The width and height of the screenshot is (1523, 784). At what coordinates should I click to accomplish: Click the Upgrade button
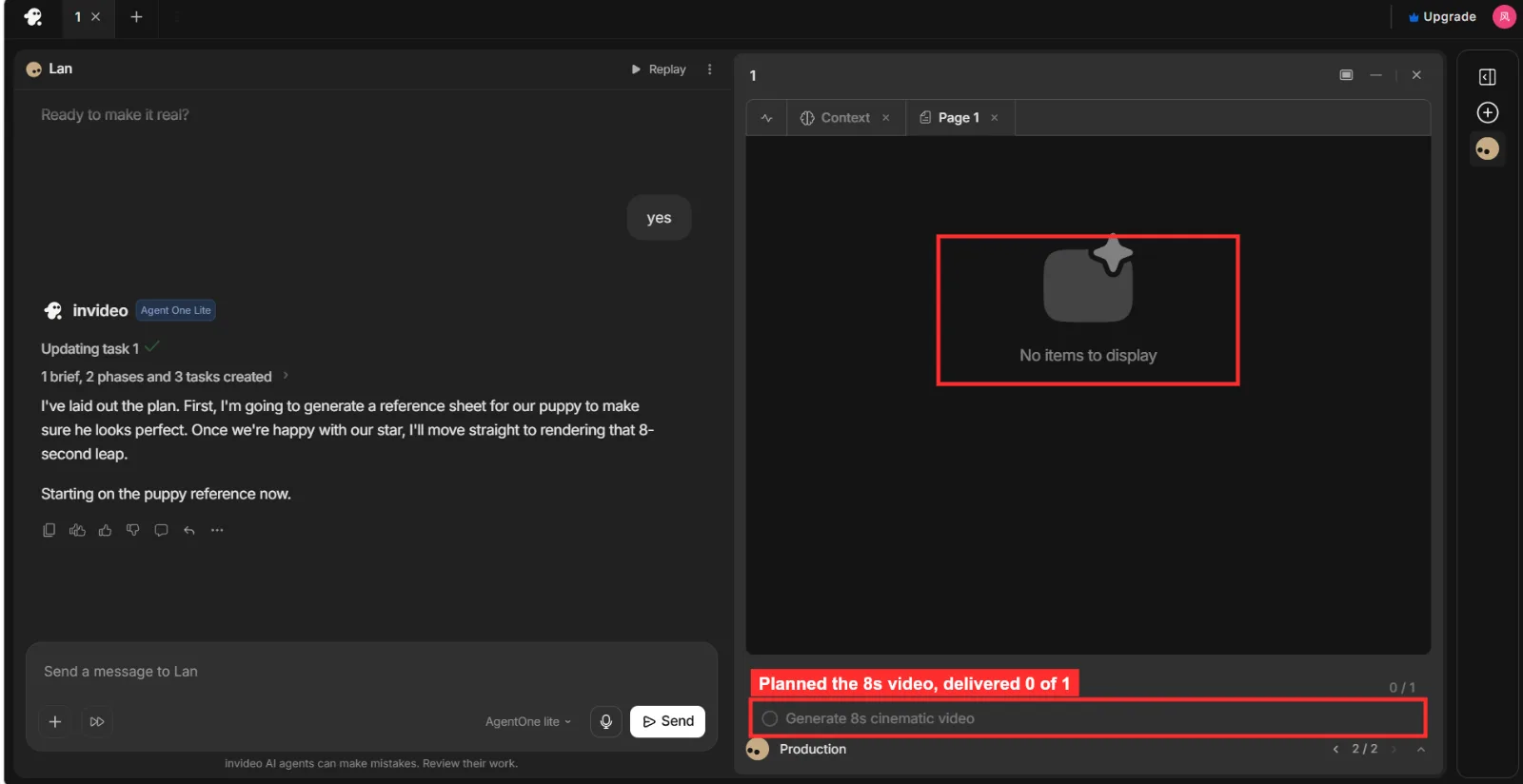click(1442, 17)
